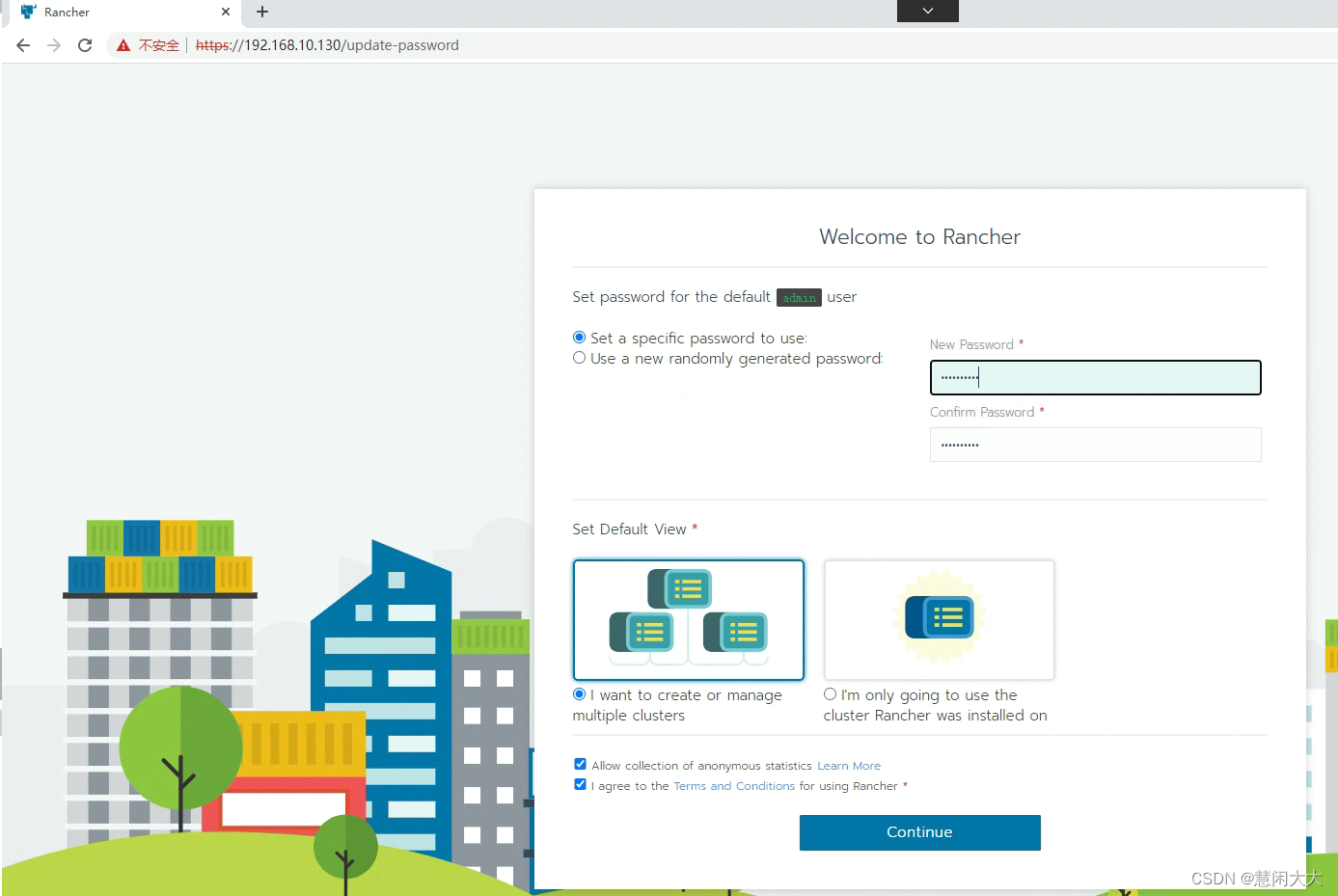Toggle anonymous statistics collection checkbox

tap(580, 764)
